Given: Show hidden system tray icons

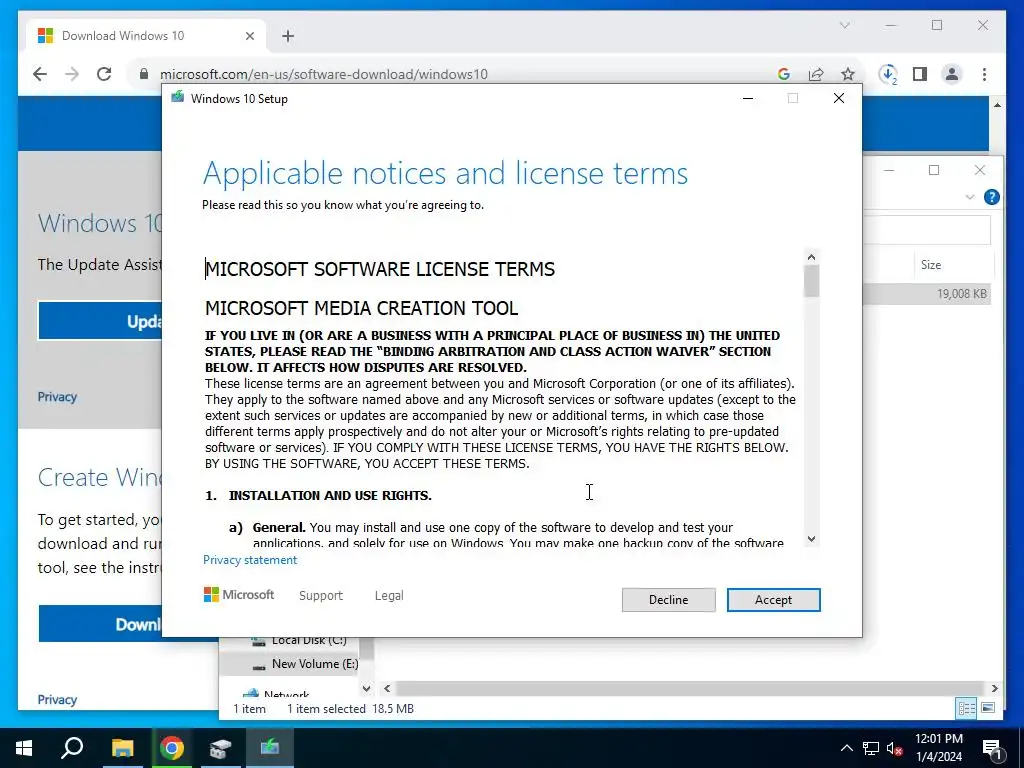Looking at the screenshot, I should click(846, 748).
